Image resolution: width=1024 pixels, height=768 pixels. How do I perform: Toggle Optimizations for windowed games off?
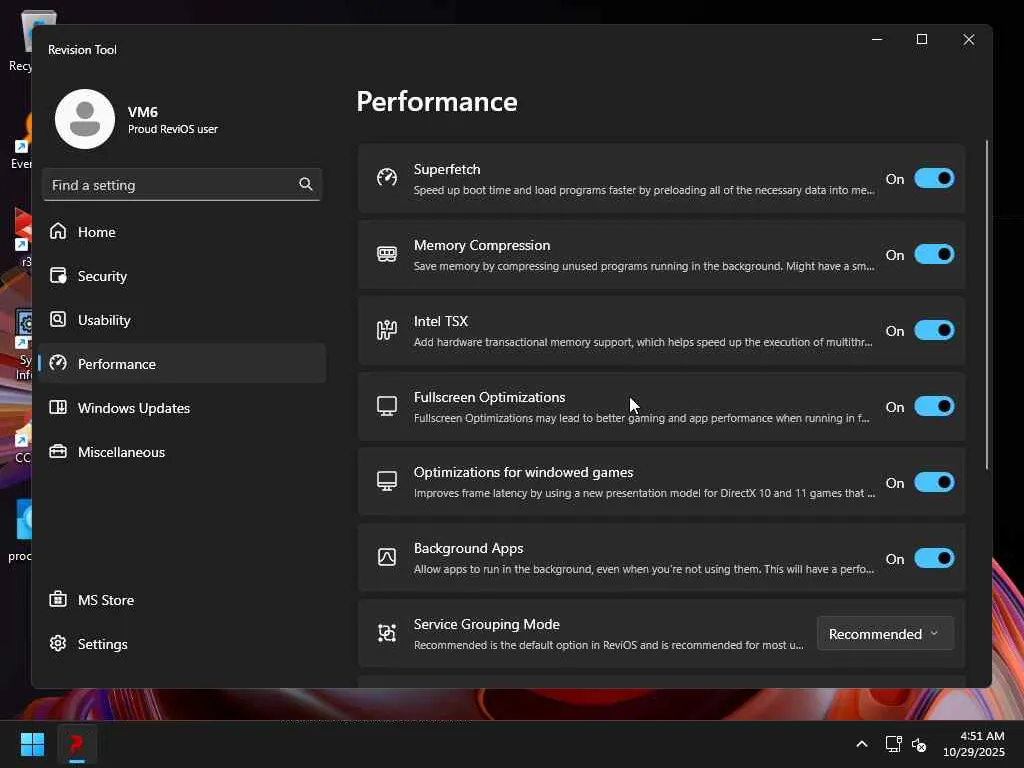[934, 482]
